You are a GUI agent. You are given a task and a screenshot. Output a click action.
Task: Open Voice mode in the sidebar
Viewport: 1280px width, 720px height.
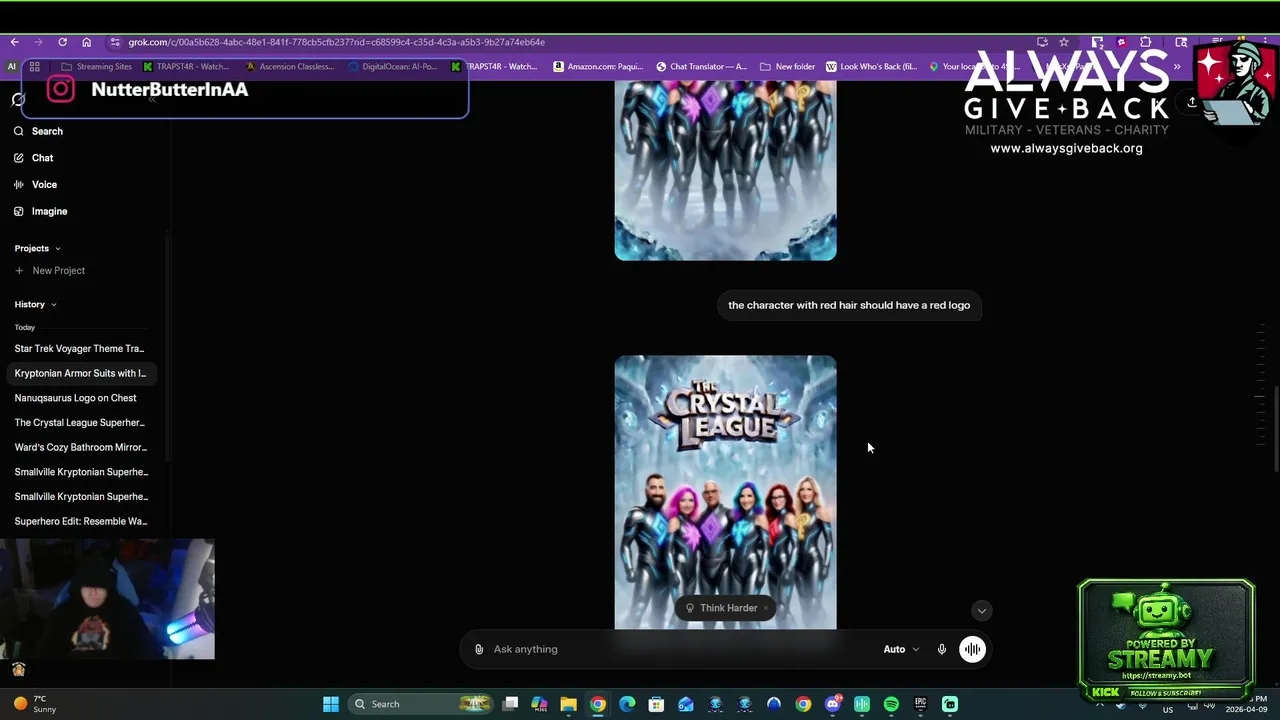pyautogui.click(x=35, y=185)
